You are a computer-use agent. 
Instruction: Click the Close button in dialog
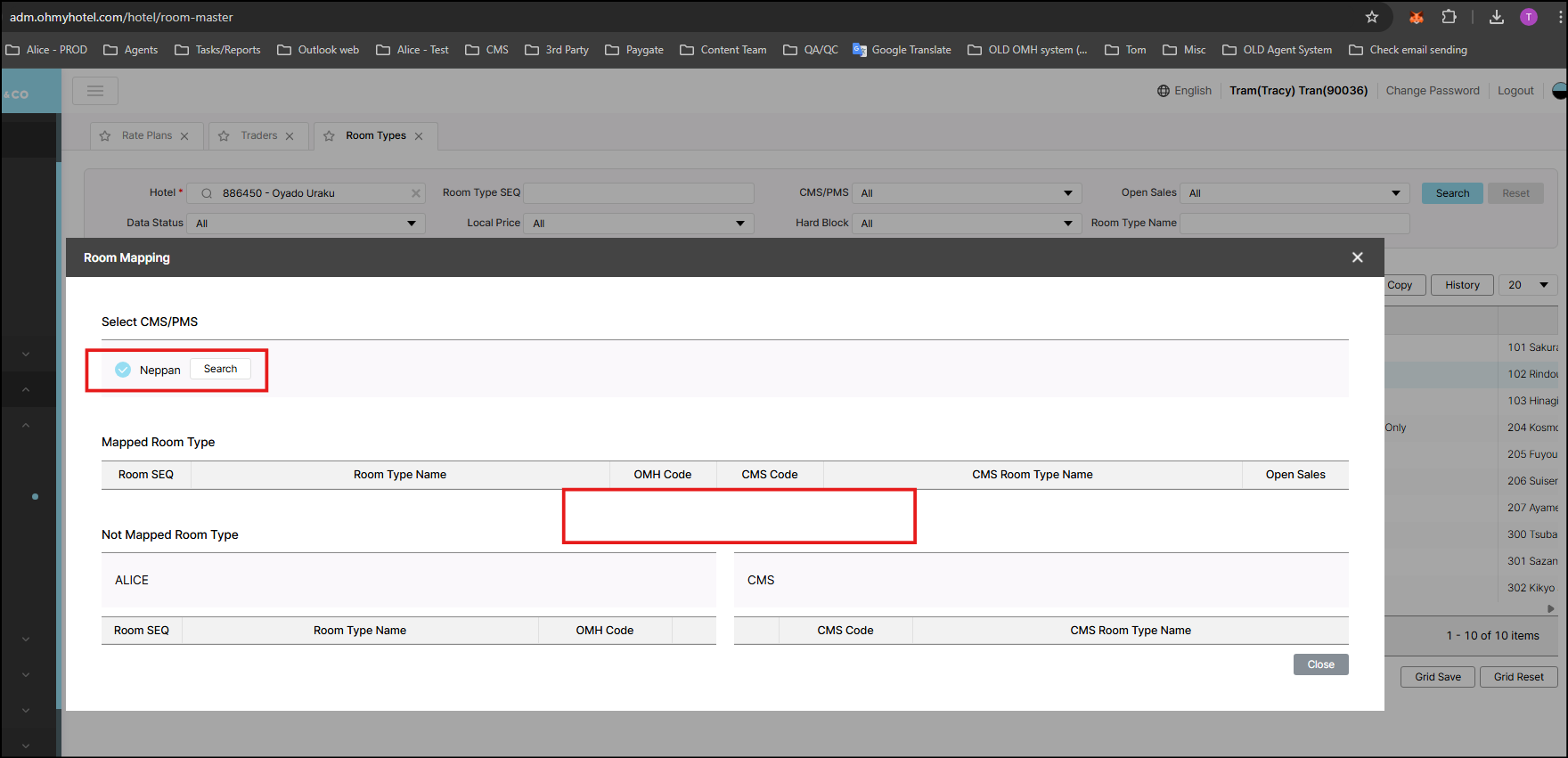1320,664
